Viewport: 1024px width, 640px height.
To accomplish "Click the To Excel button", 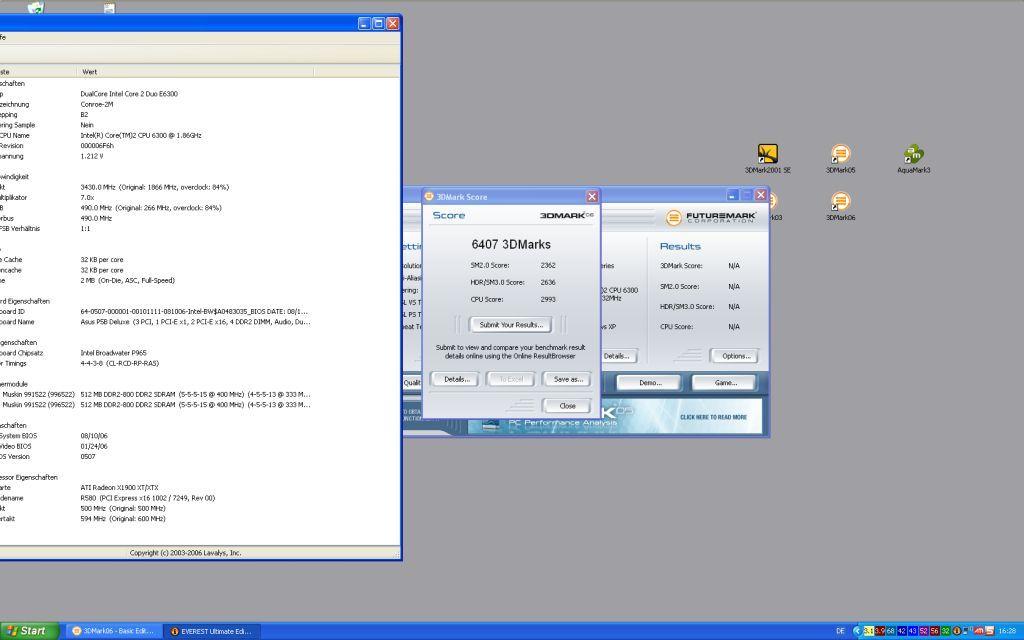I will 511,379.
